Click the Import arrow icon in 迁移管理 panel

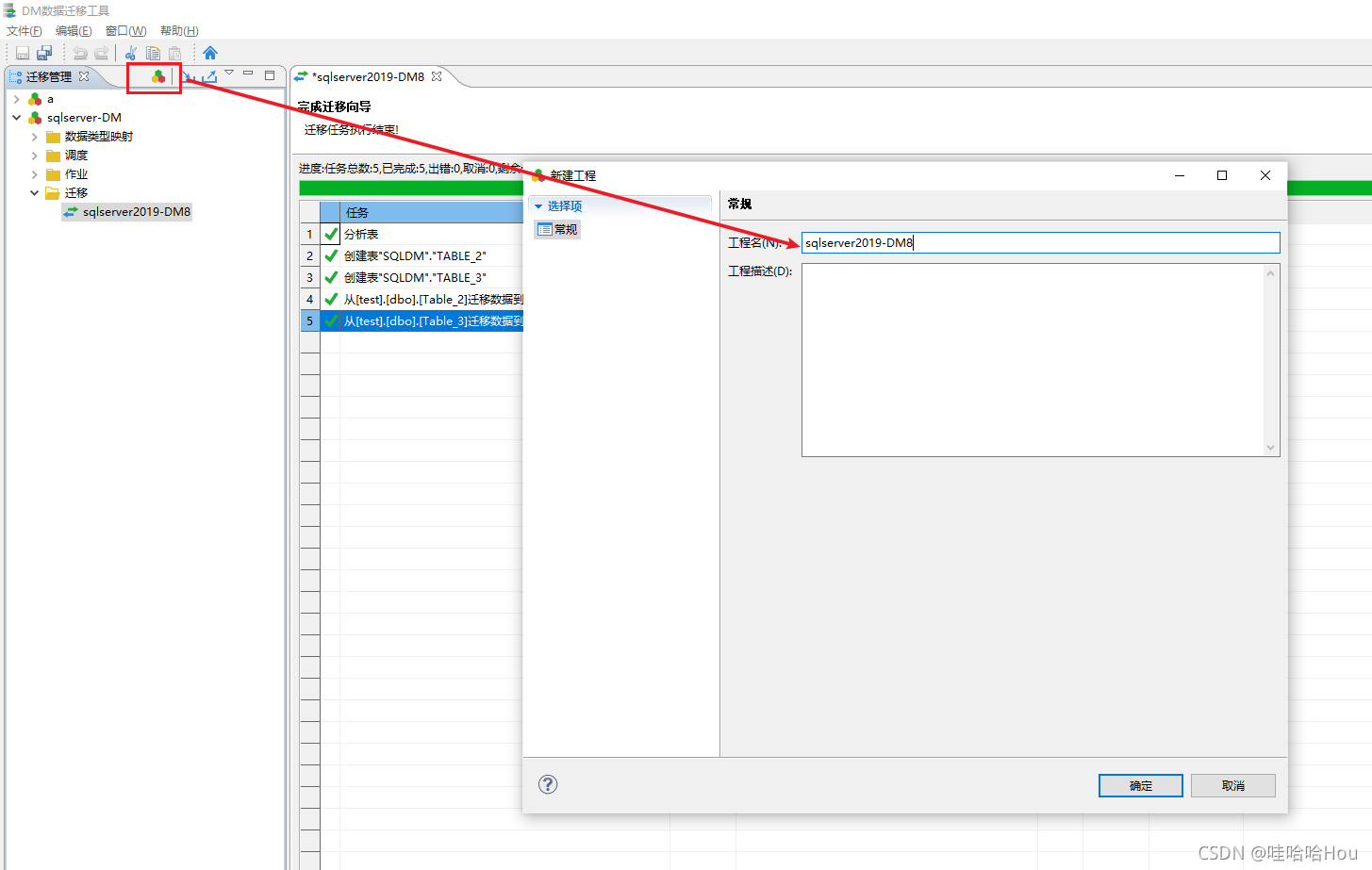pos(190,76)
